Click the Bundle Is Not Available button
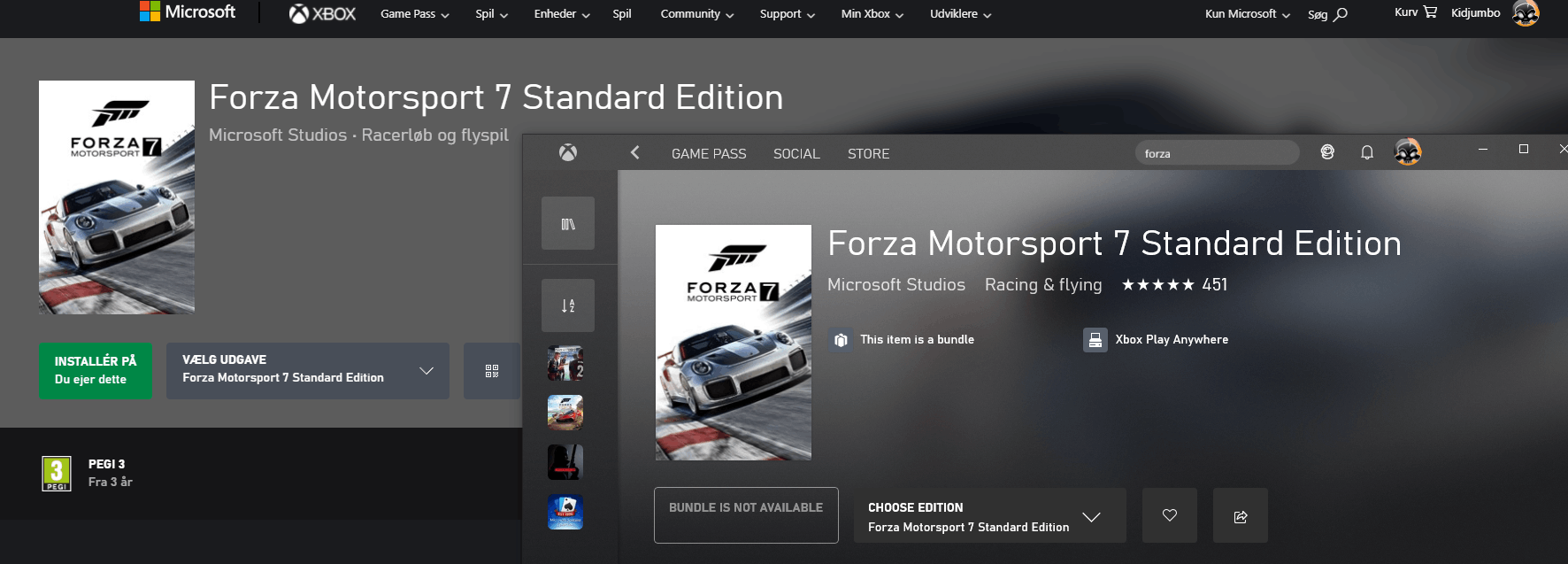 (x=746, y=515)
